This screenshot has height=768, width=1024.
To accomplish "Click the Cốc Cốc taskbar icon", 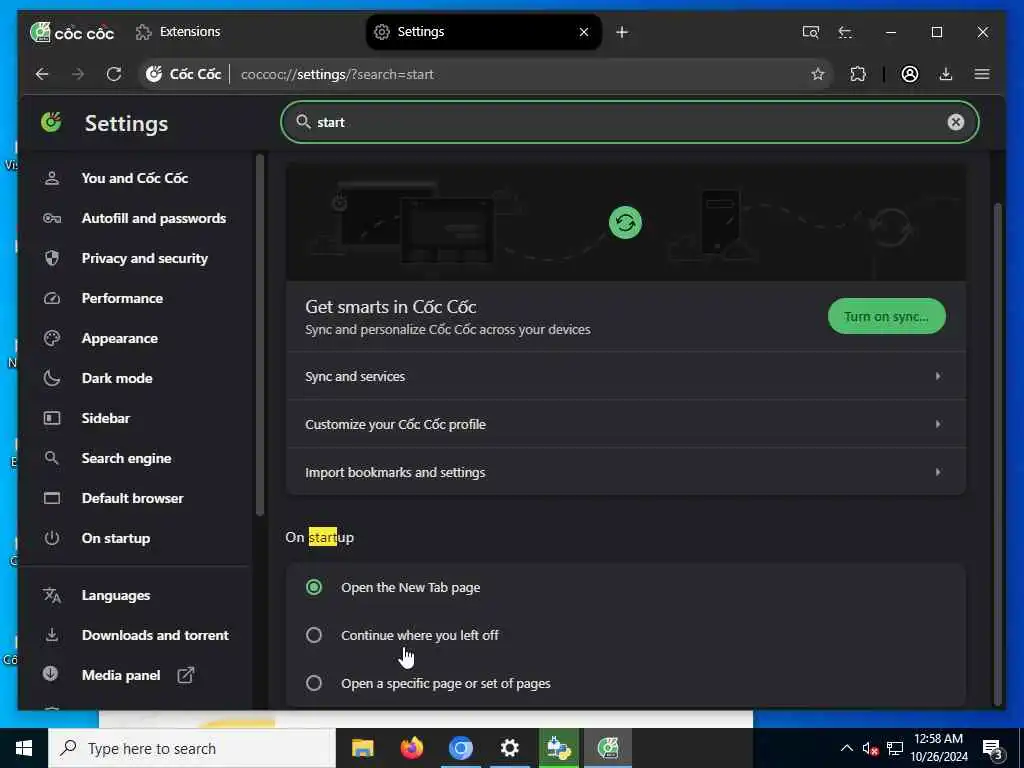I will click(x=608, y=748).
